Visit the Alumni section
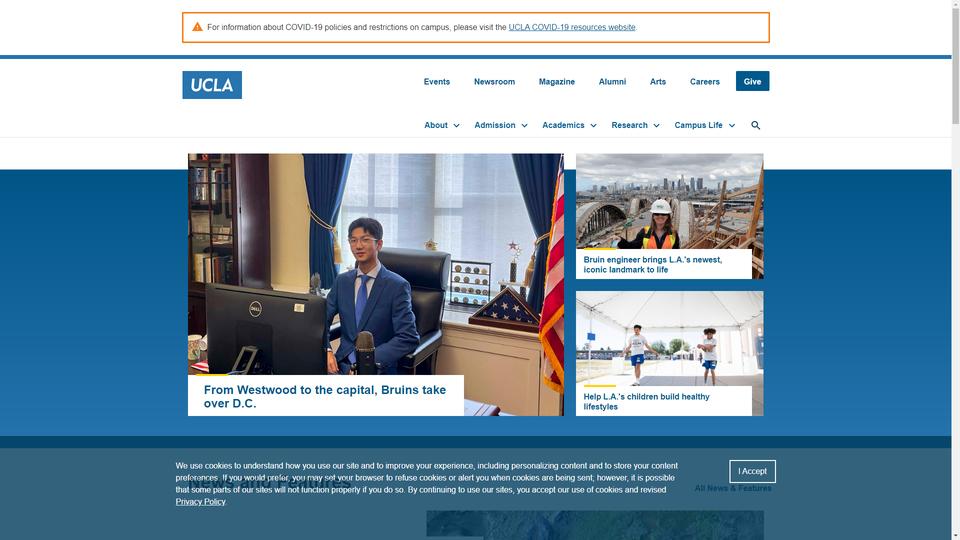Viewport: 960px width, 540px height. pos(612,81)
